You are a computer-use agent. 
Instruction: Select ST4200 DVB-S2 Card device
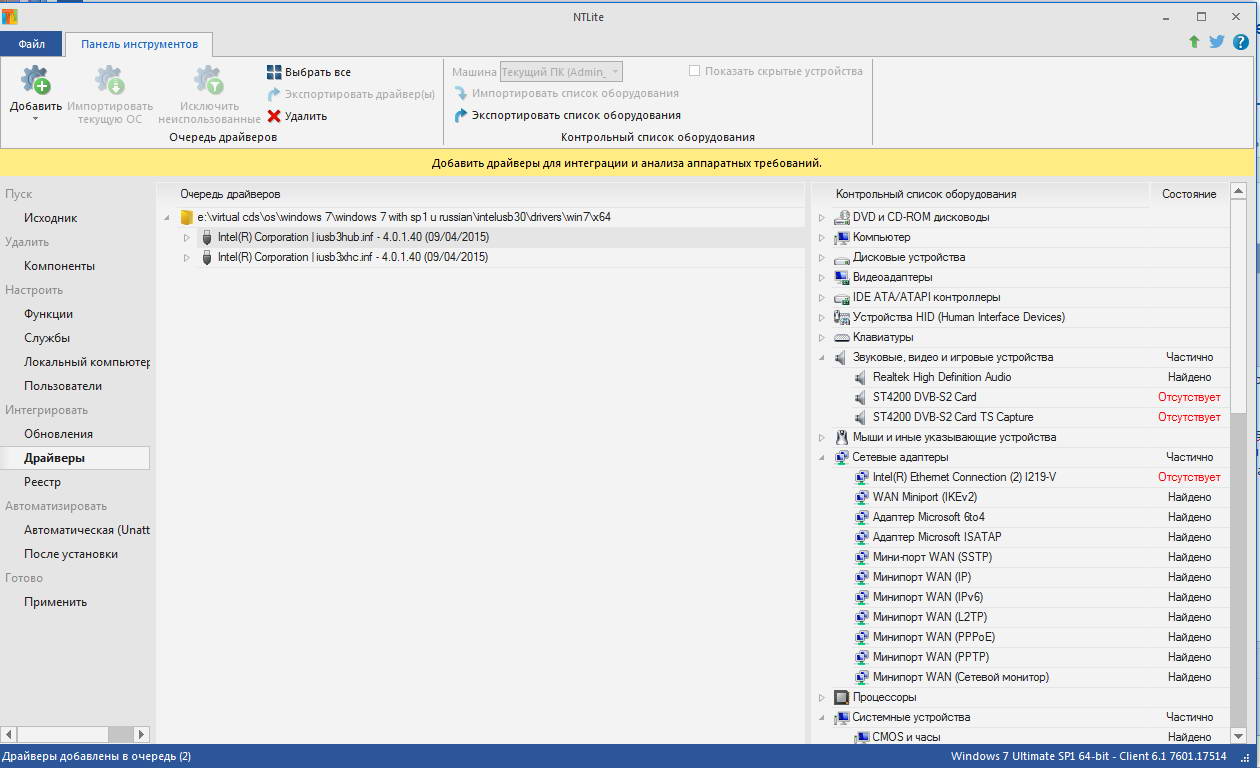(924, 397)
